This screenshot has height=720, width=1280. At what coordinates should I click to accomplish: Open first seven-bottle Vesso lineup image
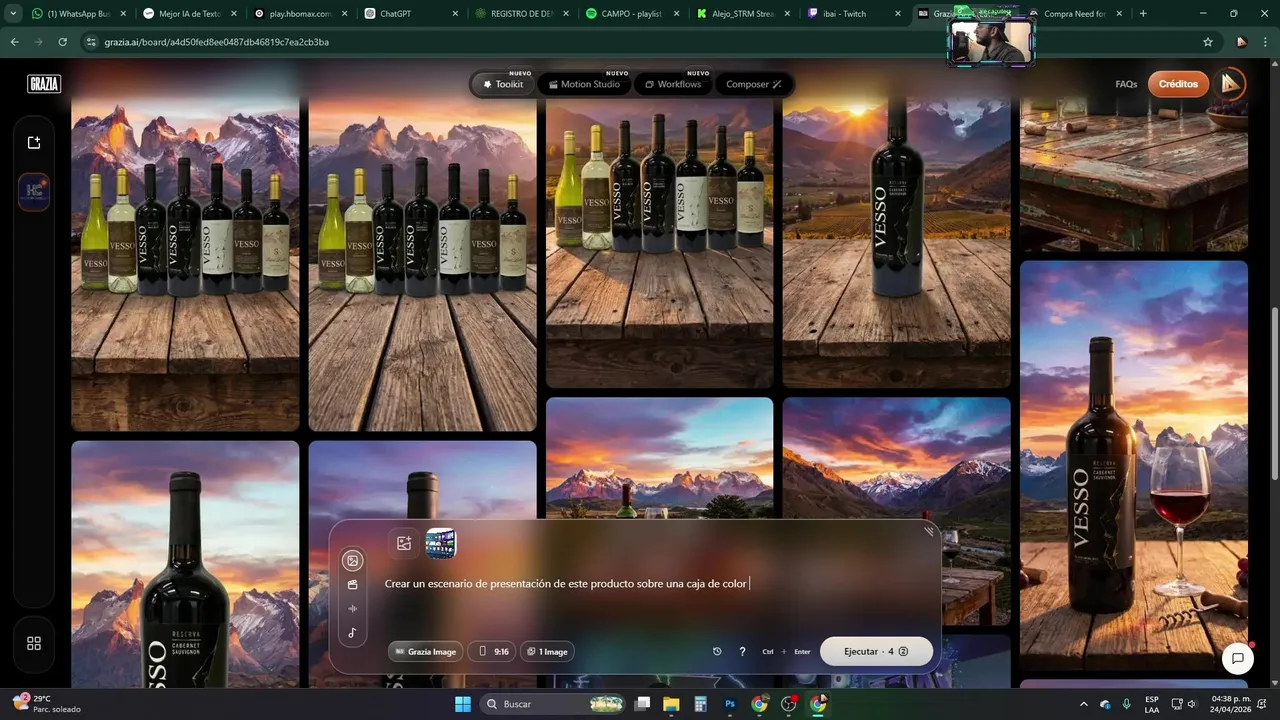(x=185, y=265)
